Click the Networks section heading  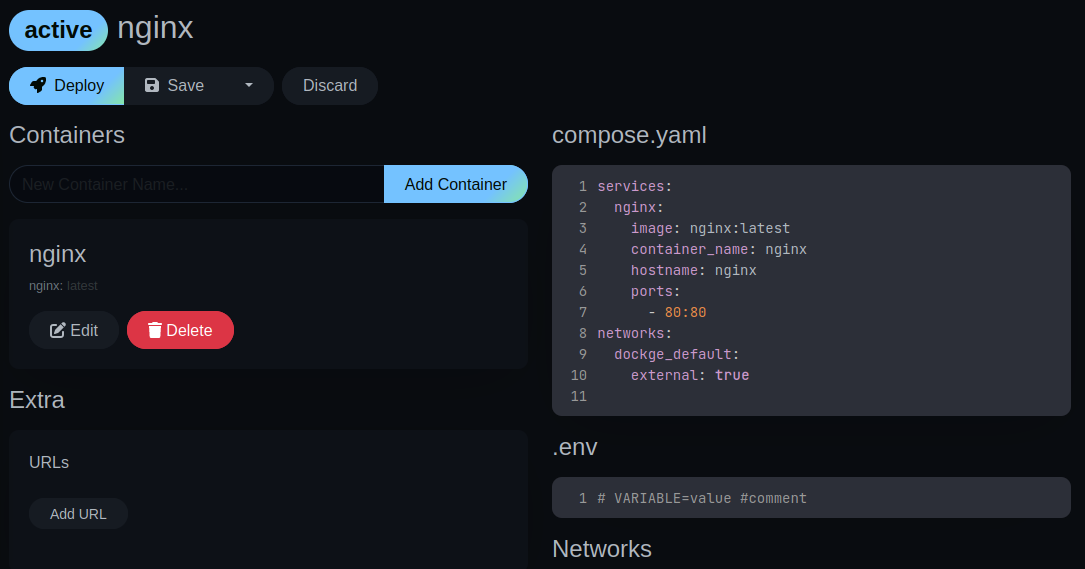tap(601, 549)
